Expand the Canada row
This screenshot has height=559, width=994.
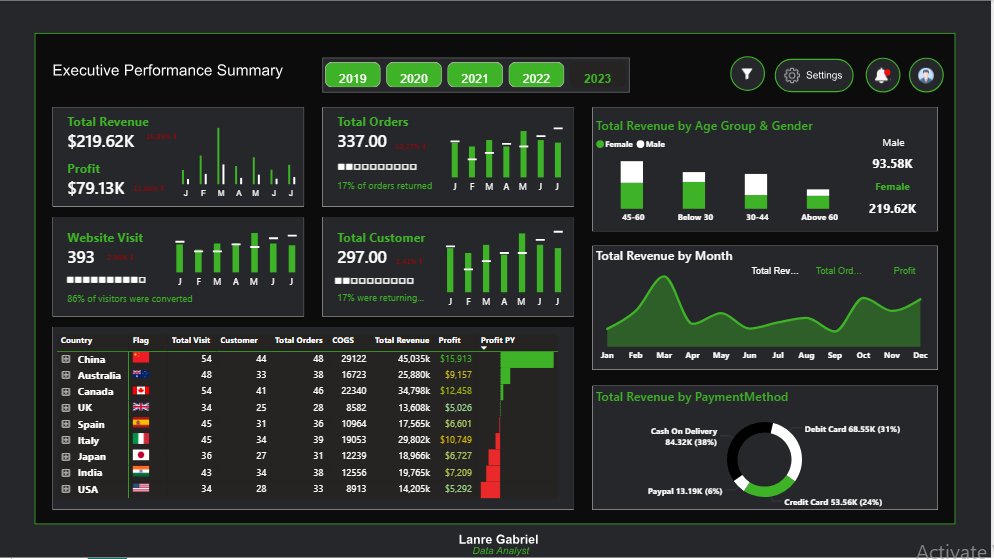(65, 392)
